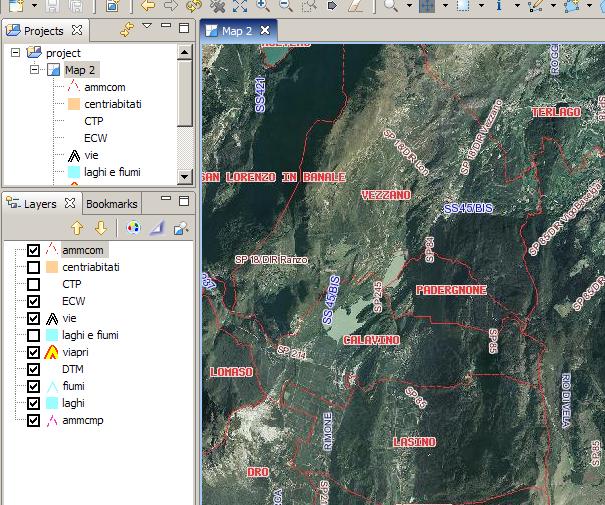This screenshot has height=505, width=605.
Task: Turn on the laghi e fiumi layer
Action: tap(33, 335)
